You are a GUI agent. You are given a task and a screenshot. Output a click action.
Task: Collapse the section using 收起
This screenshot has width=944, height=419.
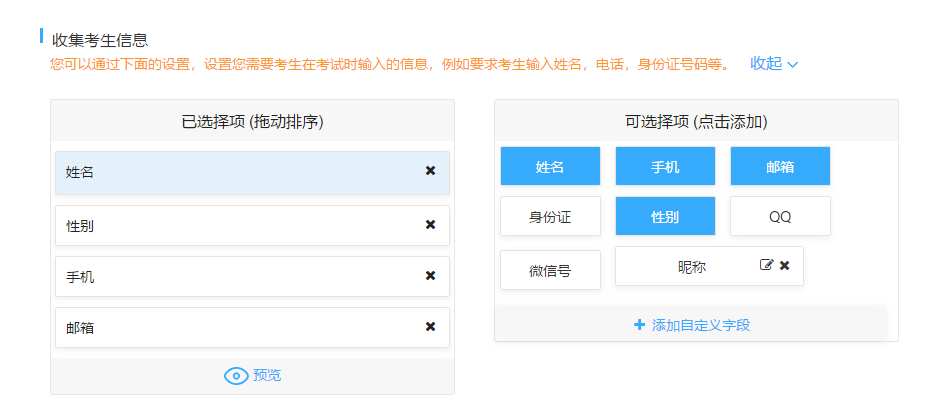[766, 63]
